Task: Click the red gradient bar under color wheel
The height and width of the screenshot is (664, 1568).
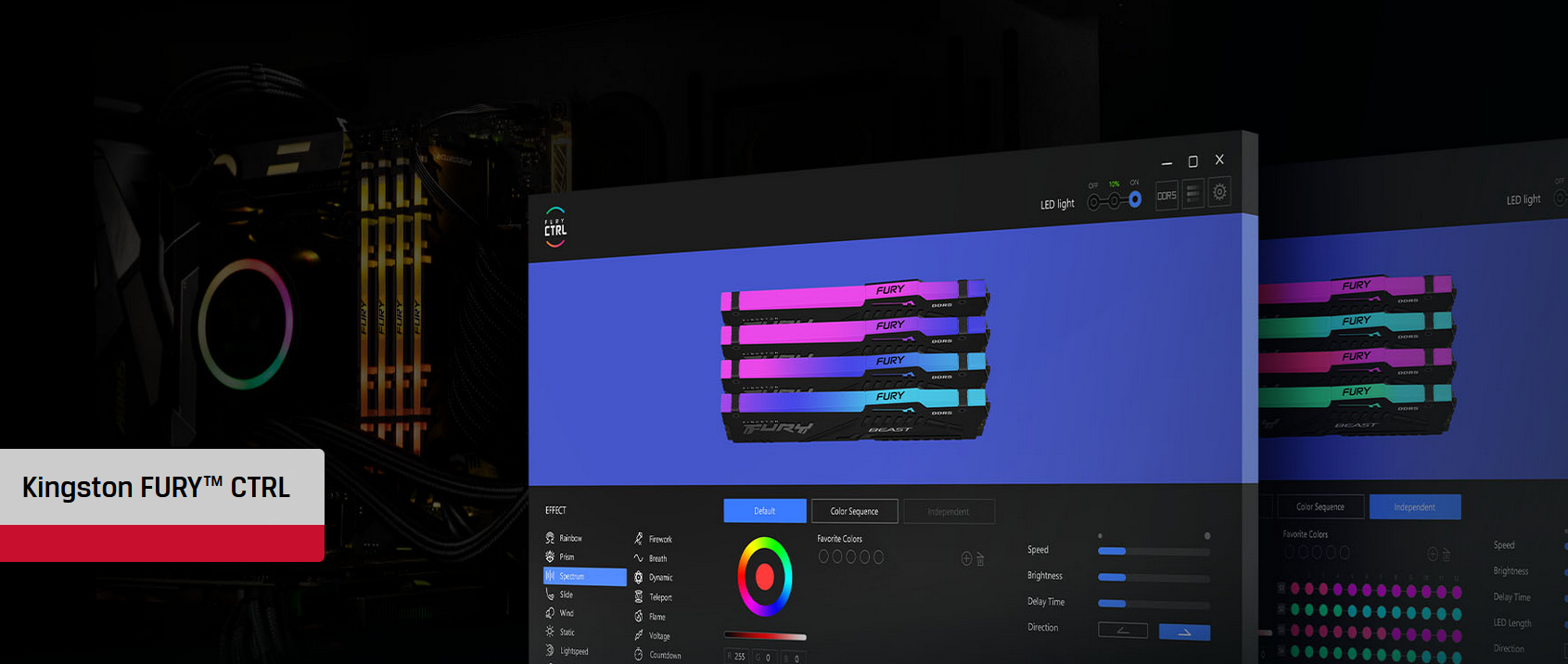Action: [x=765, y=636]
